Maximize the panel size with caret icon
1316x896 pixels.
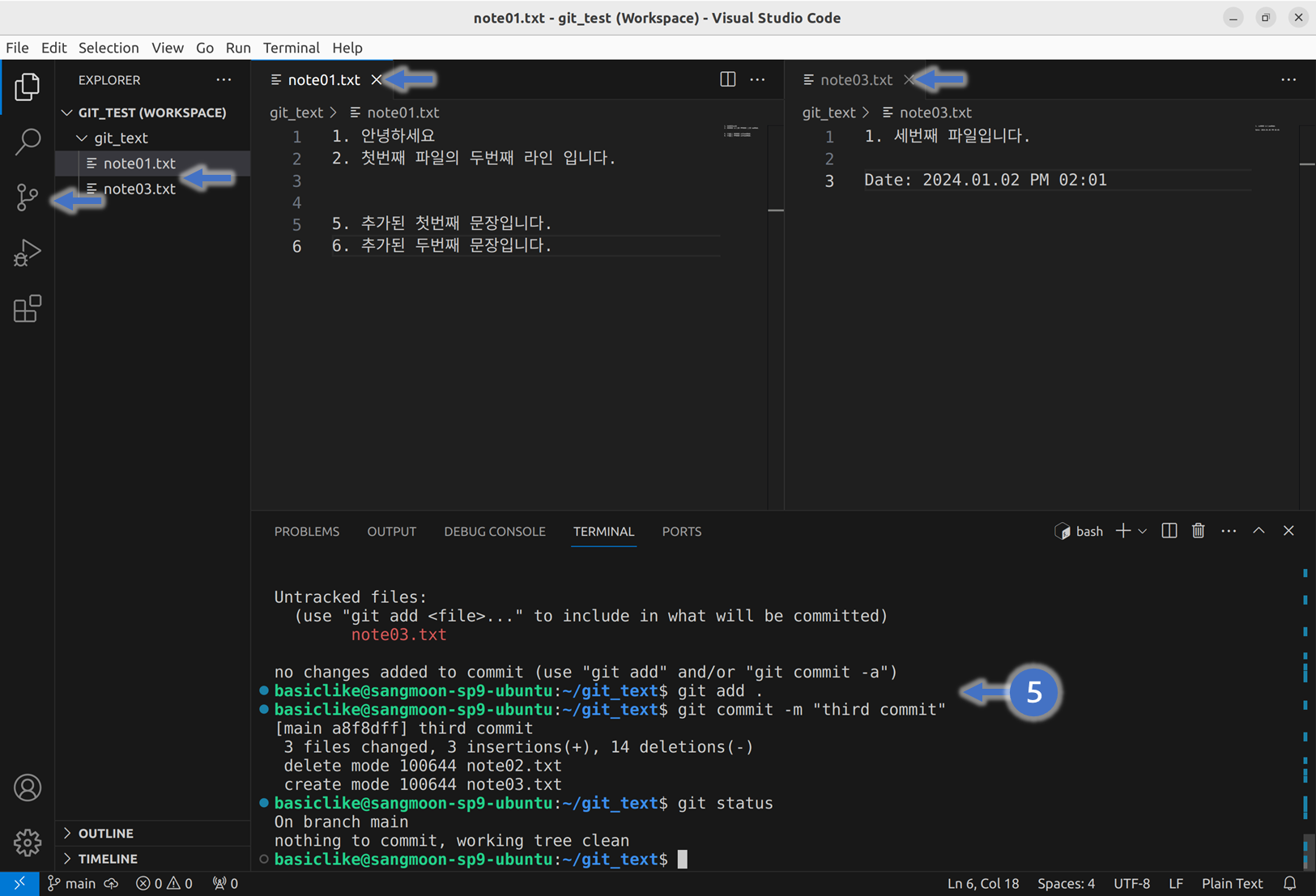(x=1259, y=531)
